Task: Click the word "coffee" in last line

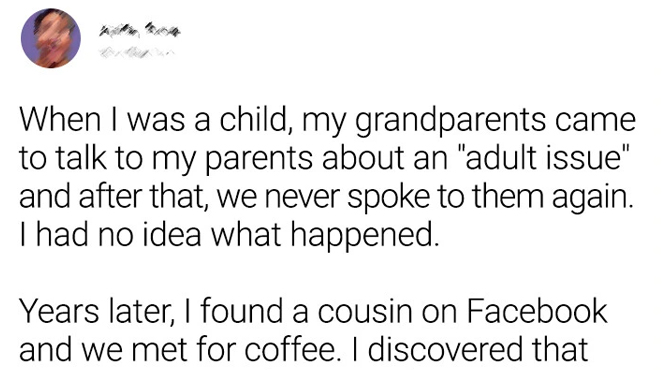Action: [290, 349]
